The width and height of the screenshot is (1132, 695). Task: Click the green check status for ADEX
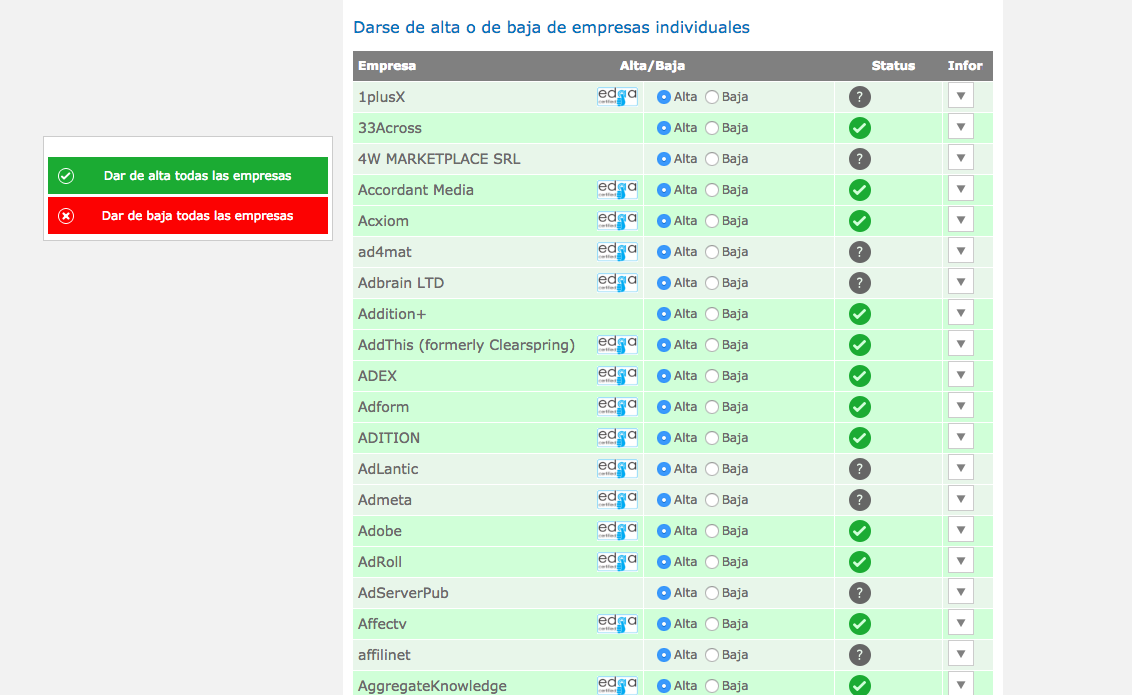click(x=859, y=376)
